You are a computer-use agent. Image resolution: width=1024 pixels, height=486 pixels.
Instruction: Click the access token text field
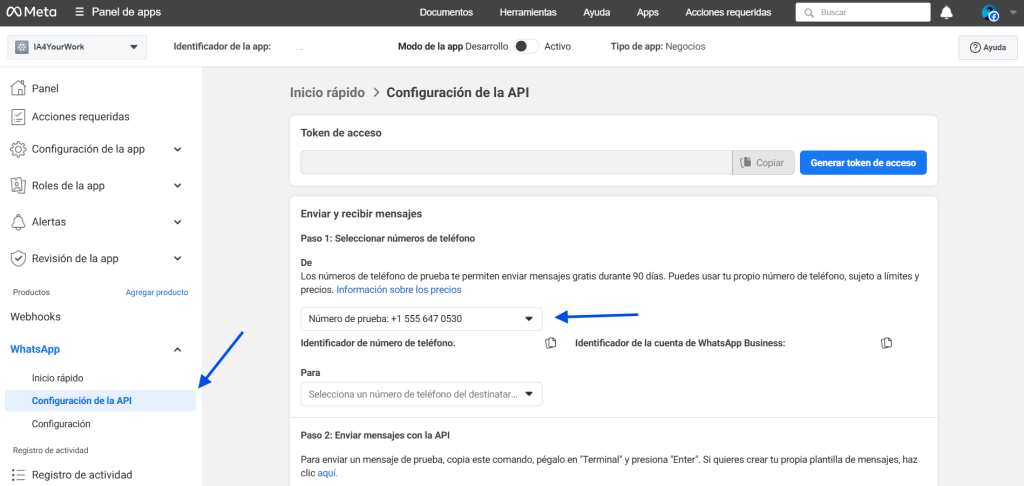pyautogui.click(x=516, y=163)
